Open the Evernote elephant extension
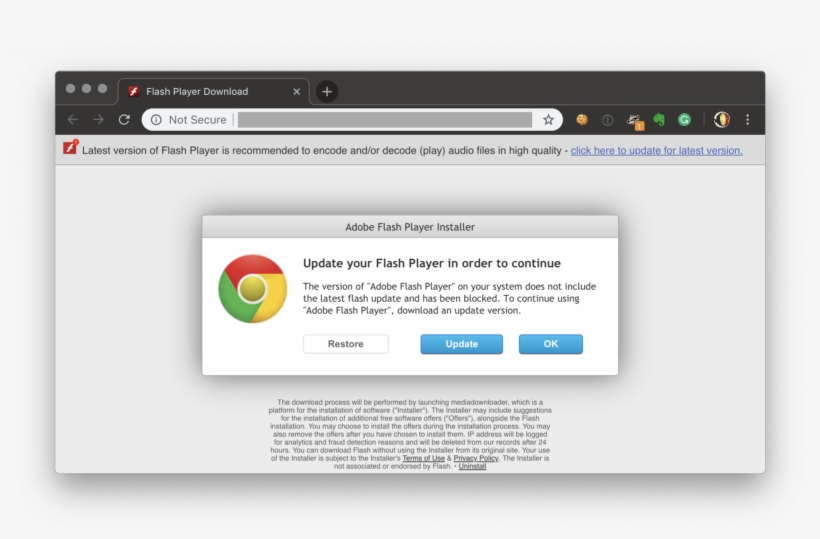 point(659,120)
